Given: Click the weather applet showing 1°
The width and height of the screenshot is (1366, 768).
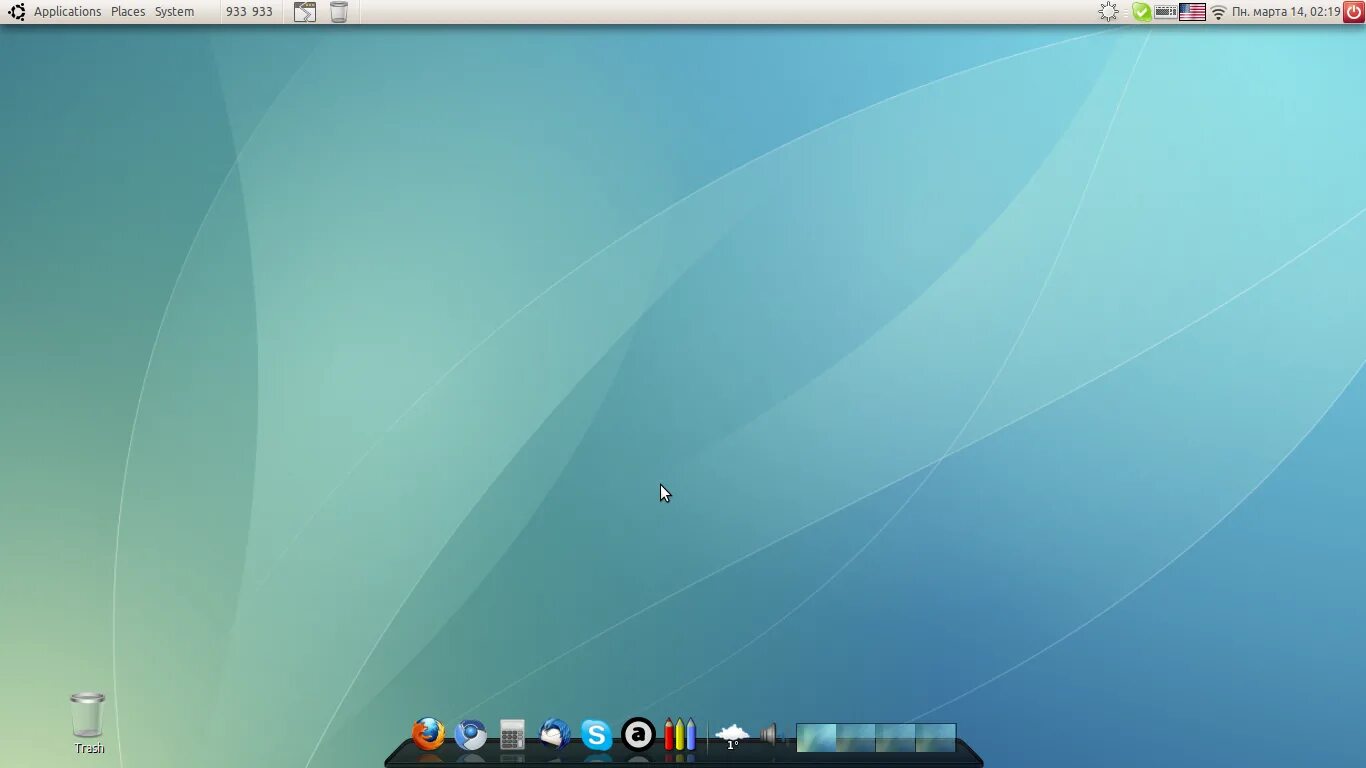Looking at the screenshot, I should (733, 735).
